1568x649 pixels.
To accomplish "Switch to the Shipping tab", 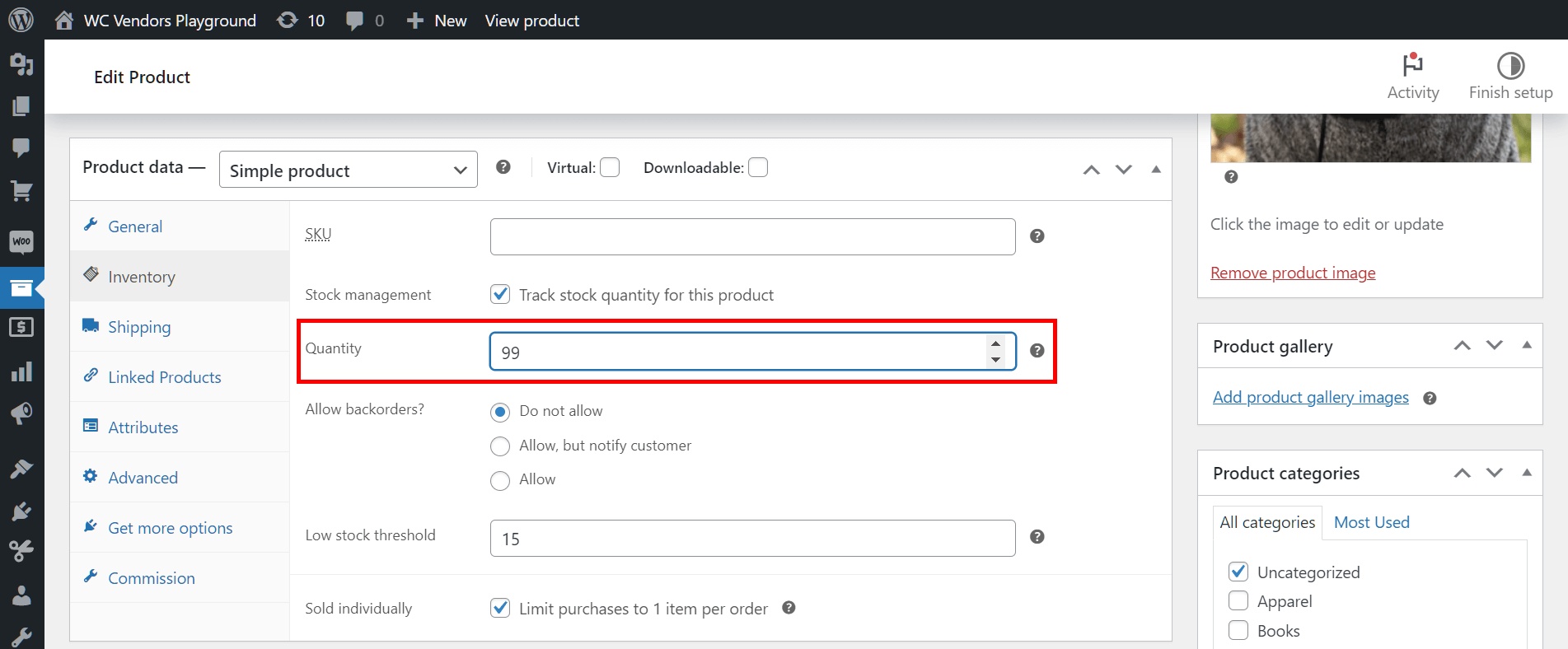I will point(139,327).
